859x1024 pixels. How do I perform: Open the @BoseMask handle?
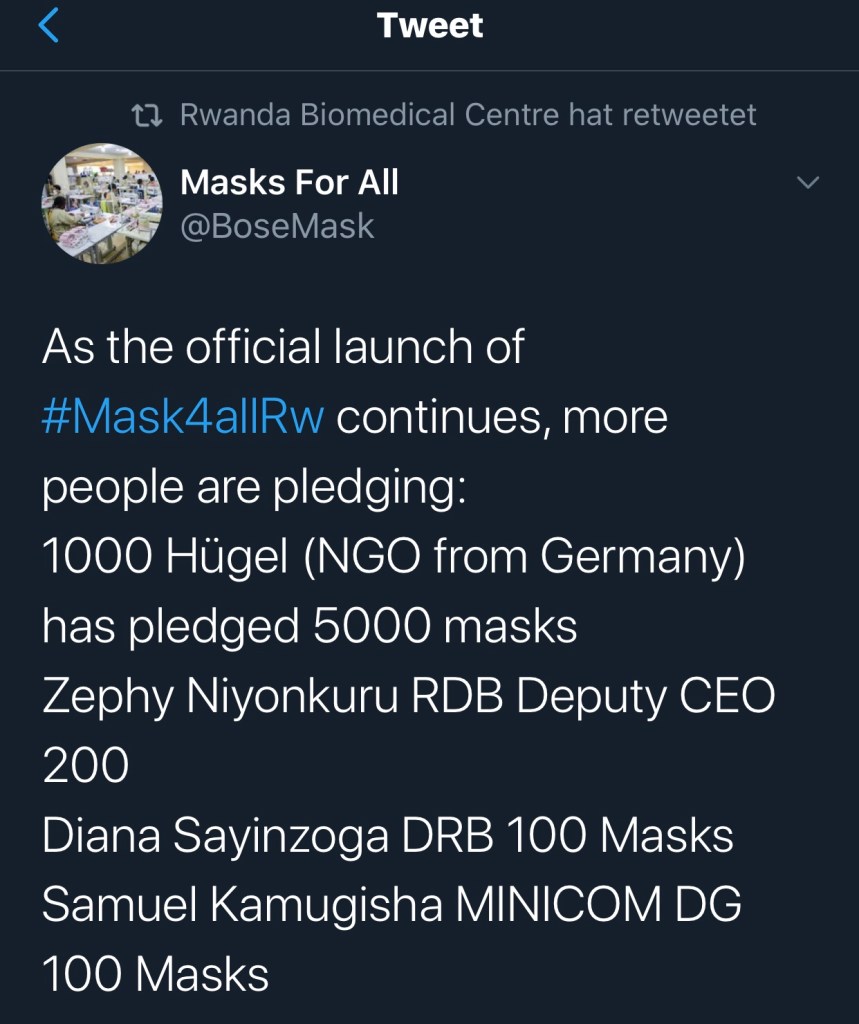tap(277, 226)
